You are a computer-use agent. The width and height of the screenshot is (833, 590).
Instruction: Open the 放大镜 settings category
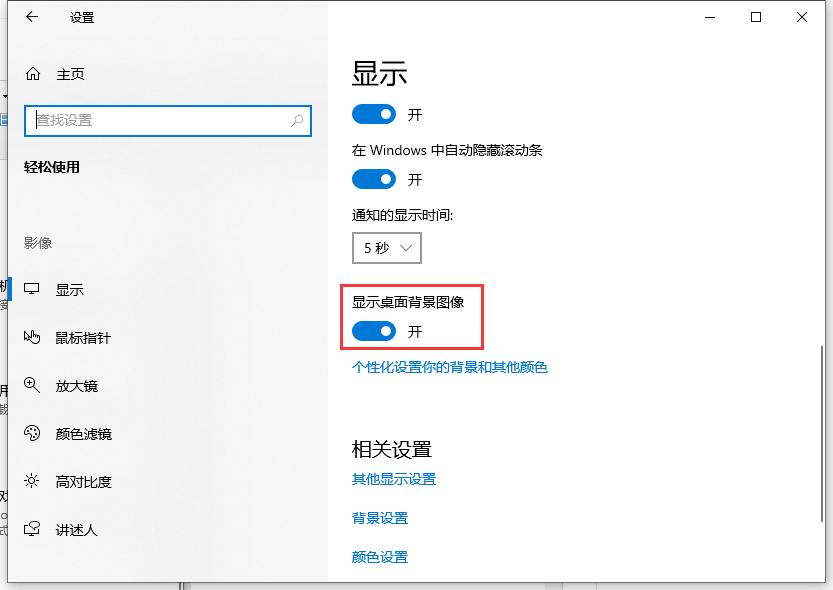(x=77, y=386)
